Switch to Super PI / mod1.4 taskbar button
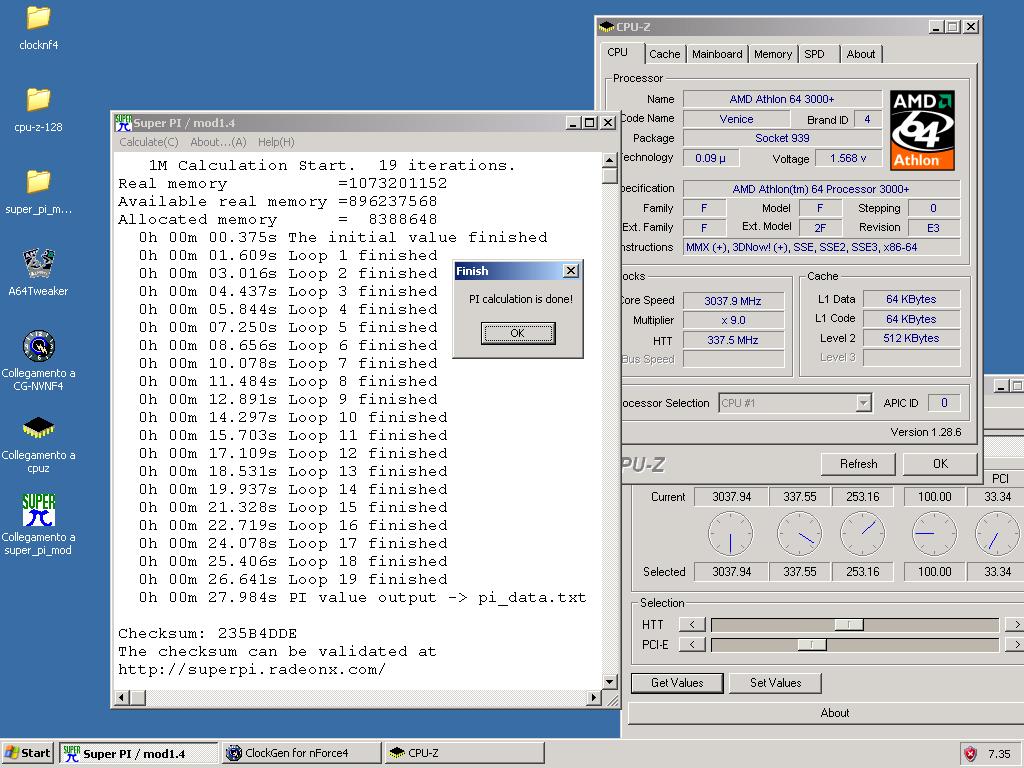 click(x=139, y=753)
